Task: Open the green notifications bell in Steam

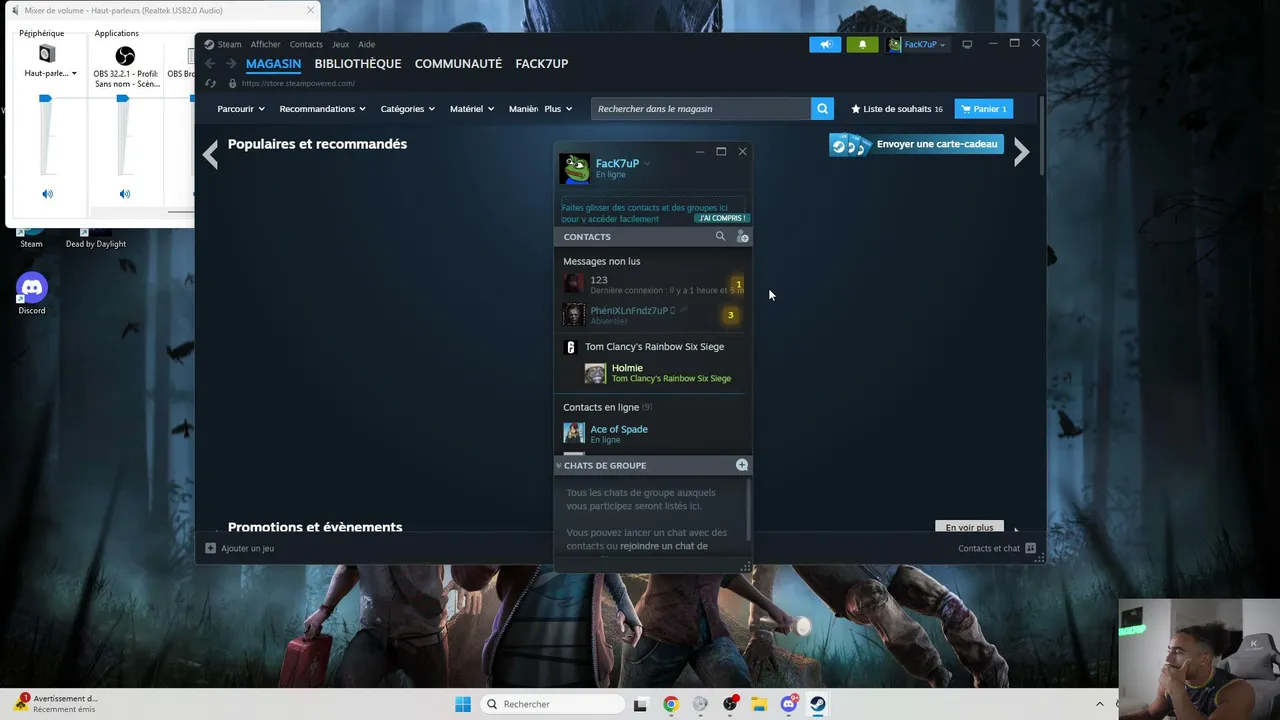Action: coord(862,44)
